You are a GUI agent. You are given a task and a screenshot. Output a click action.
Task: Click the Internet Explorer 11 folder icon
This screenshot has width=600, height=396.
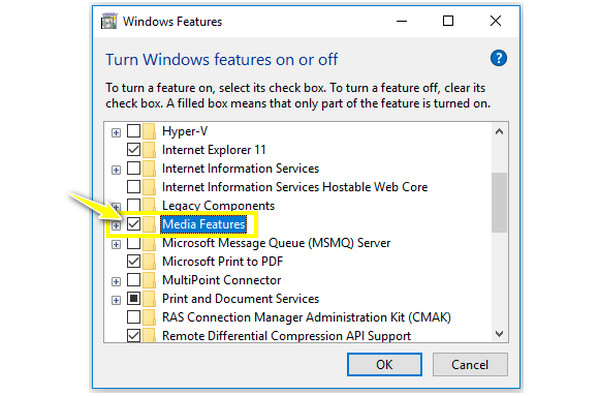(x=149, y=150)
